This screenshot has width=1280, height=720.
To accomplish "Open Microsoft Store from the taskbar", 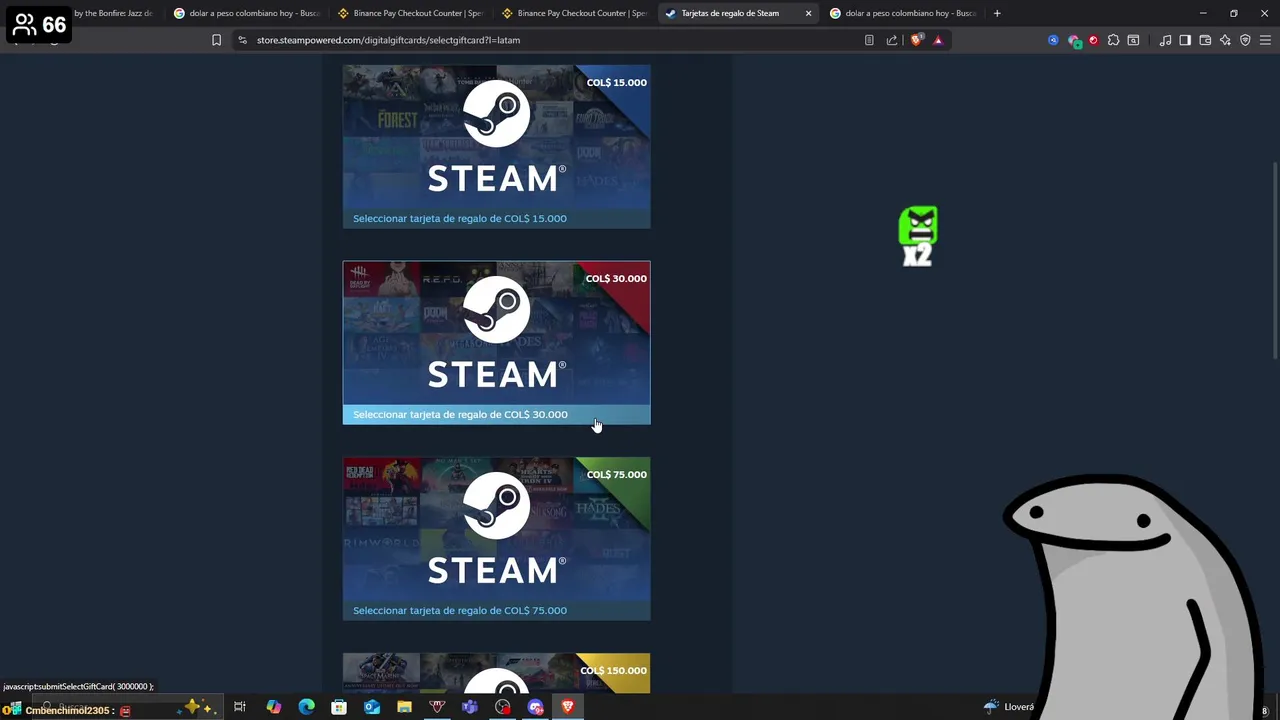I will point(339,707).
